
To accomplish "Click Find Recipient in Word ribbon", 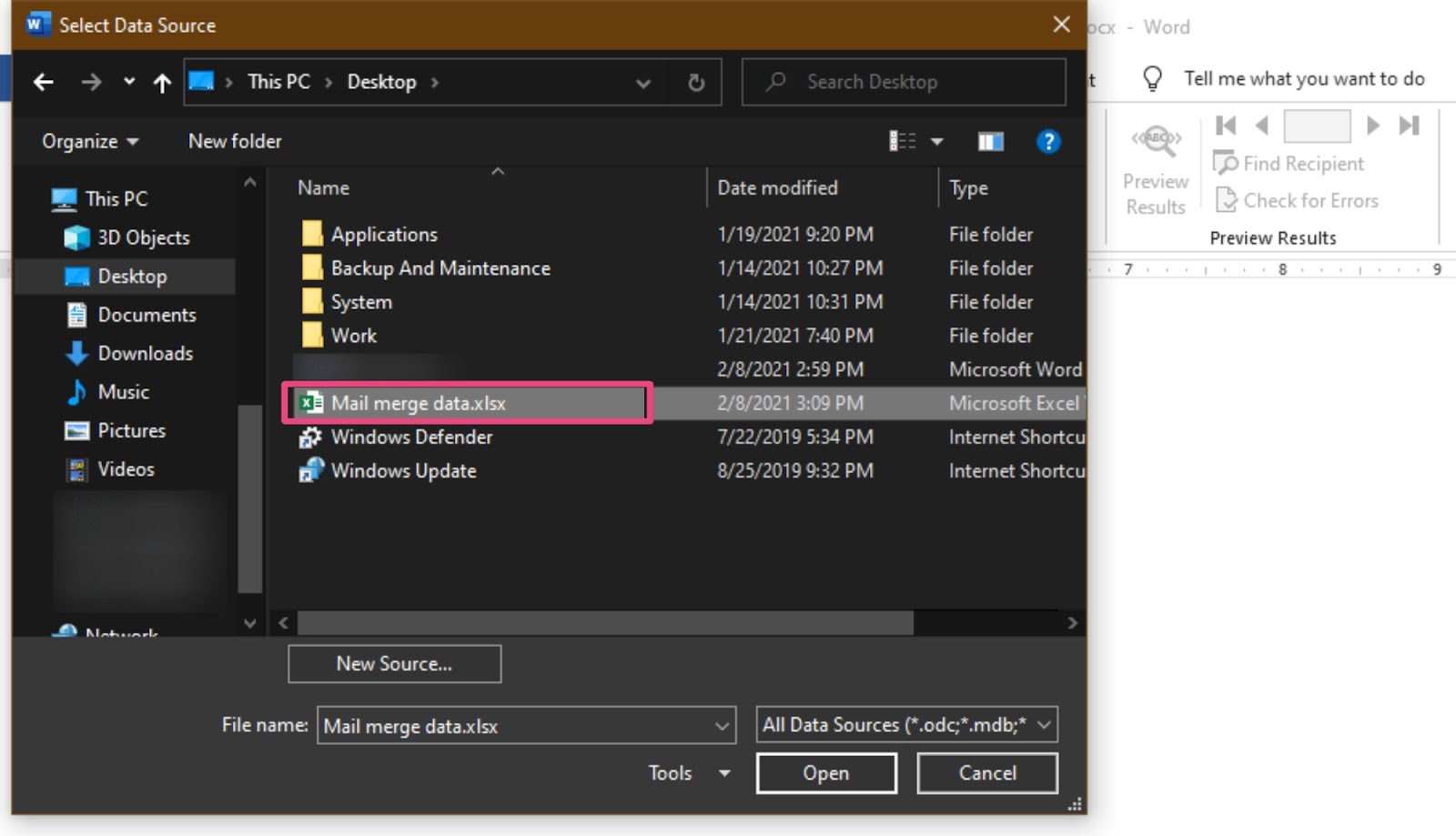I will 1289,164.
